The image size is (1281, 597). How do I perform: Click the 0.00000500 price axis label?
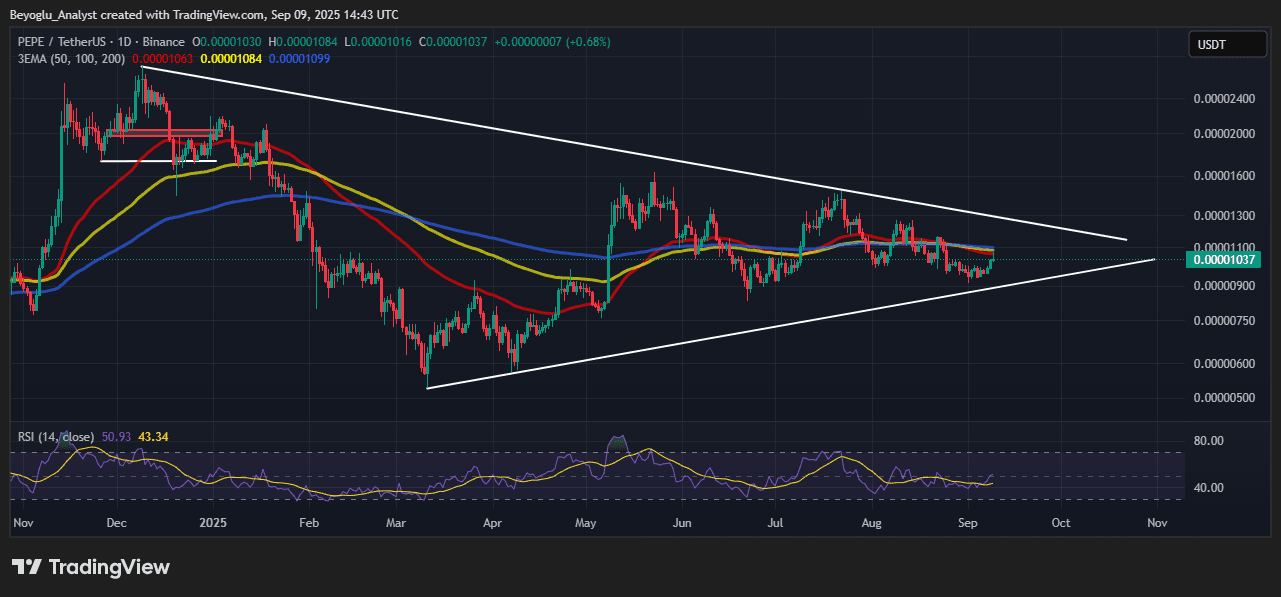pos(1224,398)
